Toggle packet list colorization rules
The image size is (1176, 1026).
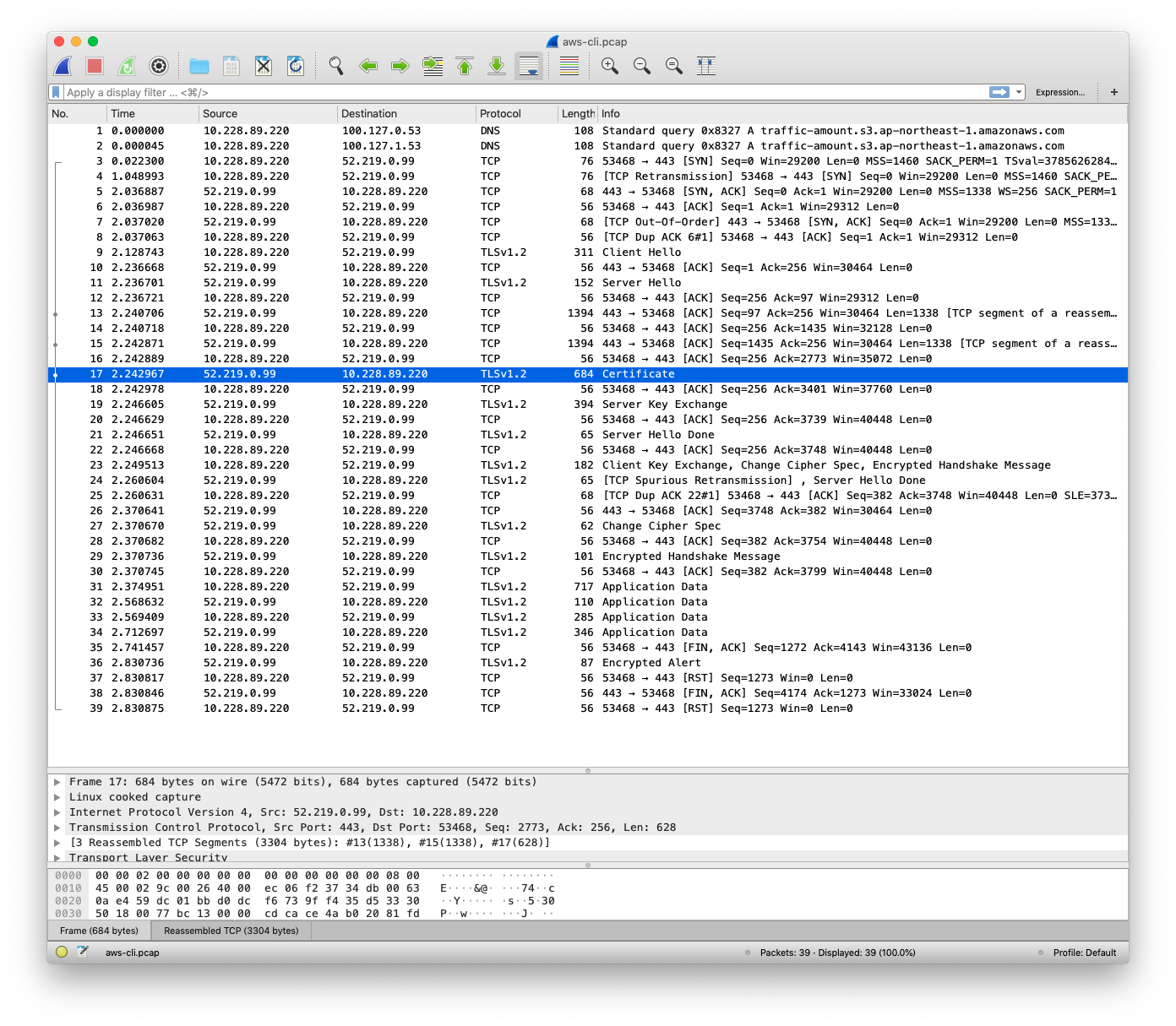tap(569, 66)
